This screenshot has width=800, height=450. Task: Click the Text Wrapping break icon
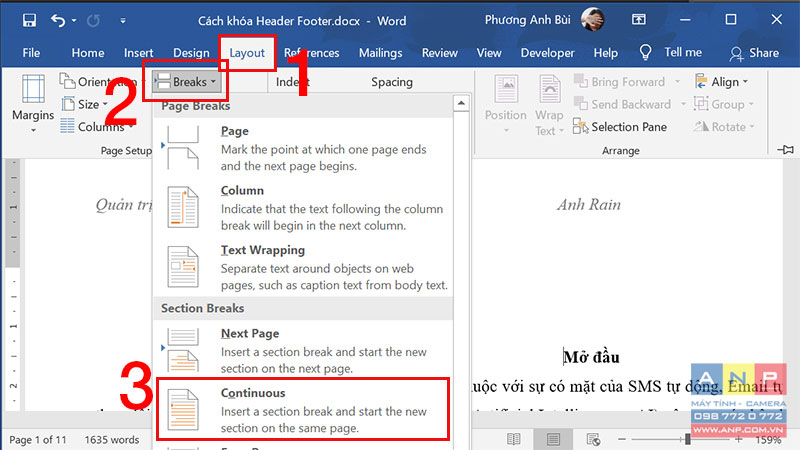click(183, 267)
